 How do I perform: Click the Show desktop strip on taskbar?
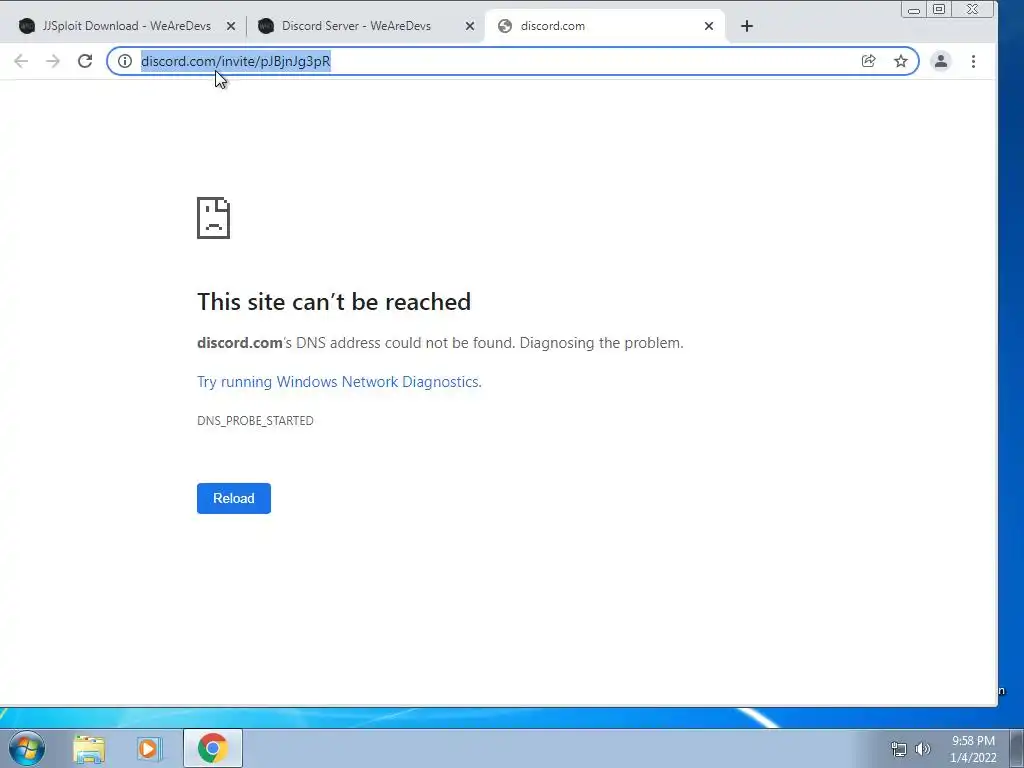tap(1016, 748)
